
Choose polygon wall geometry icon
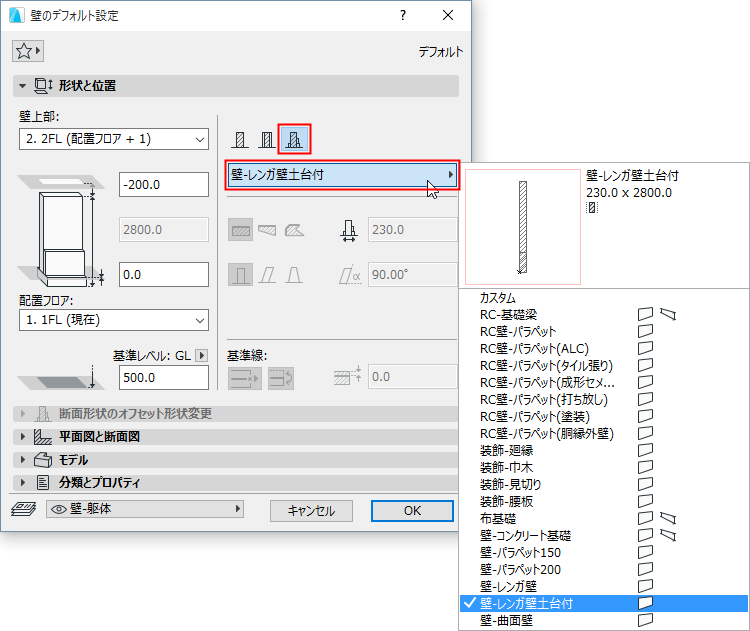(x=294, y=230)
